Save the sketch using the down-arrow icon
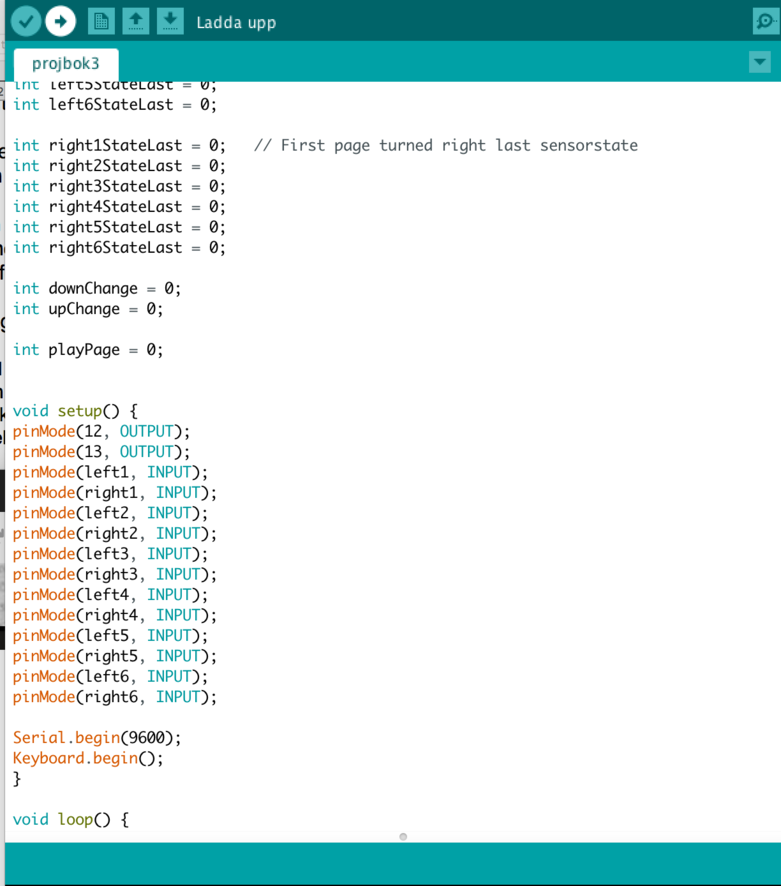 (x=171, y=21)
